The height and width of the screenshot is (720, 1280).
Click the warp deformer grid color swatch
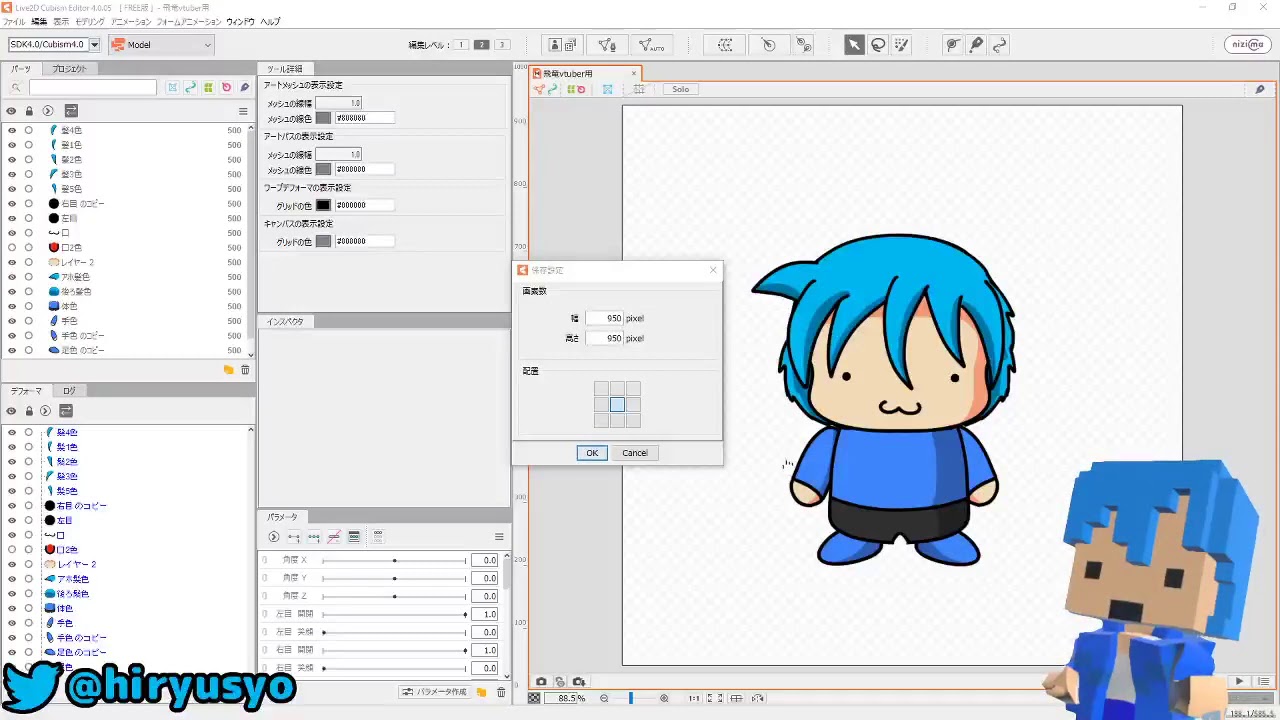point(324,205)
